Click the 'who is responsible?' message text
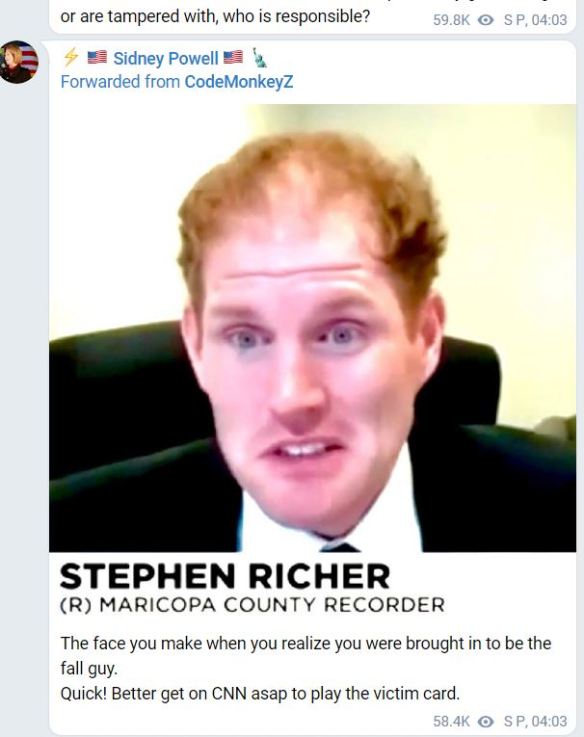 pyautogui.click(x=296, y=16)
